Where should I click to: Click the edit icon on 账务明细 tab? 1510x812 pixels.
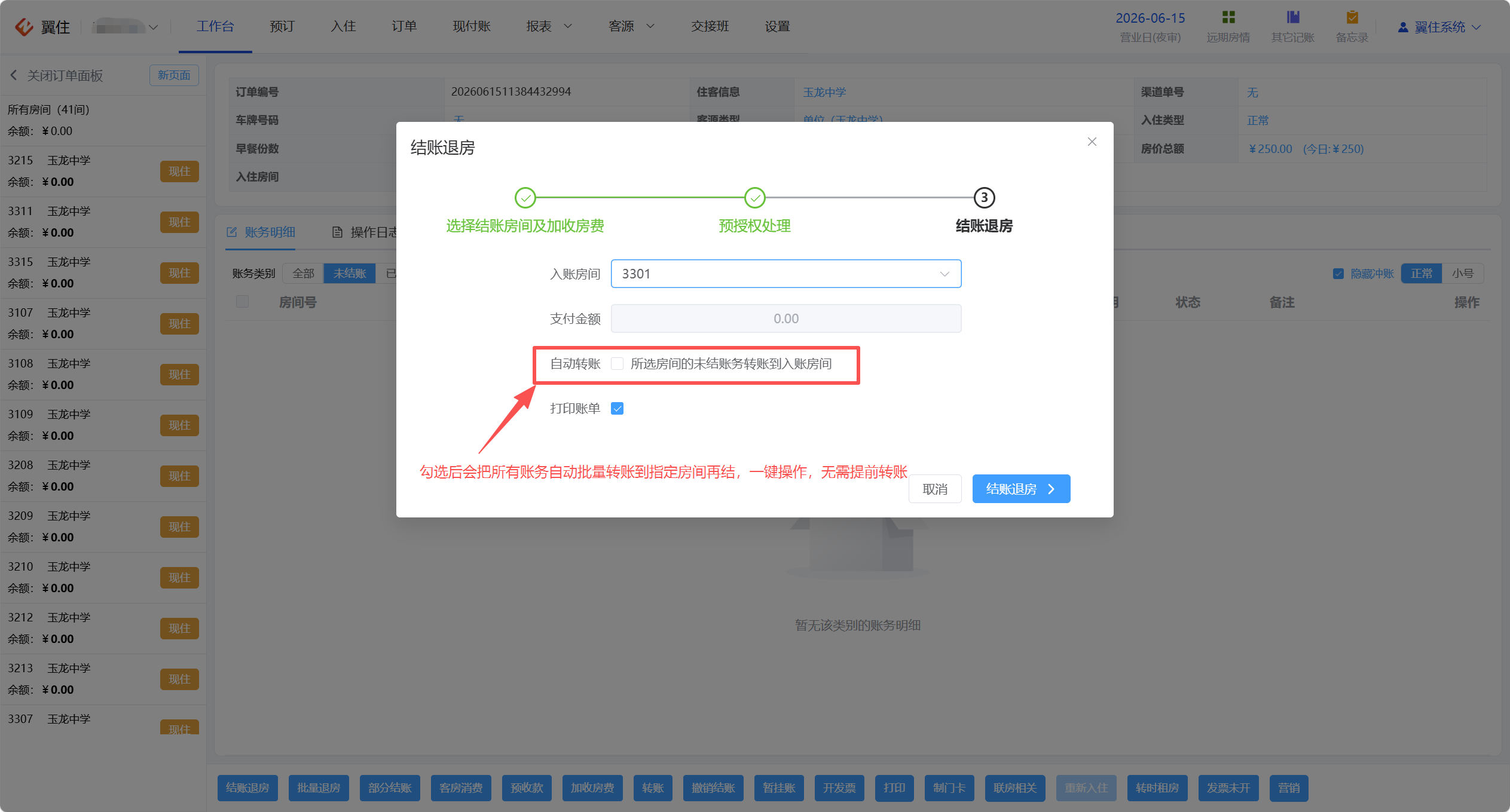232,232
